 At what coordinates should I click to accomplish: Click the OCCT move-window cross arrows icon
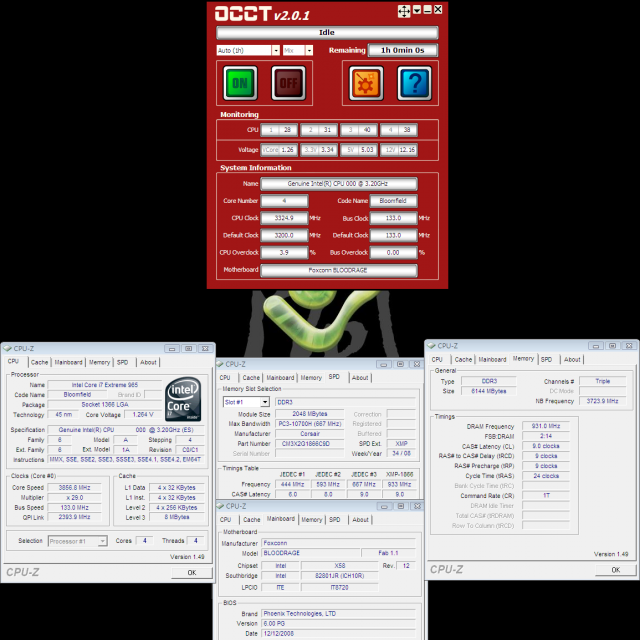(404, 11)
